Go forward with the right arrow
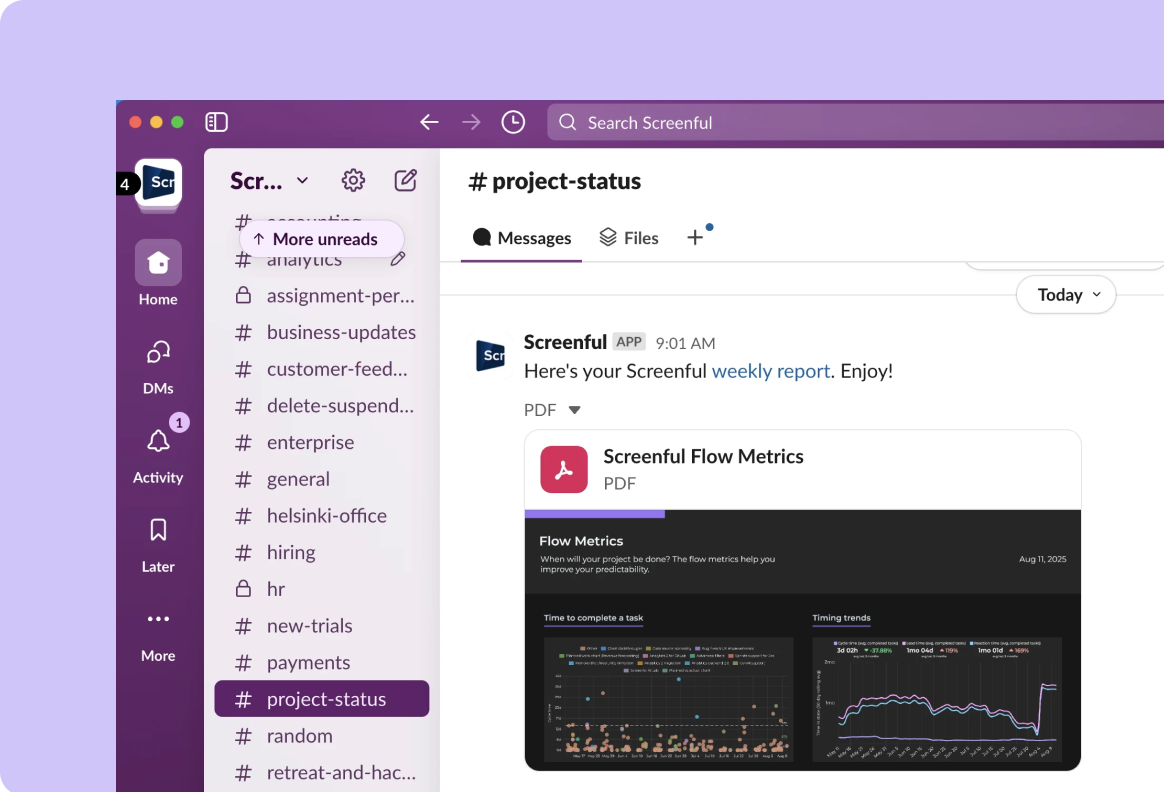The width and height of the screenshot is (1164, 792). [471, 122]
